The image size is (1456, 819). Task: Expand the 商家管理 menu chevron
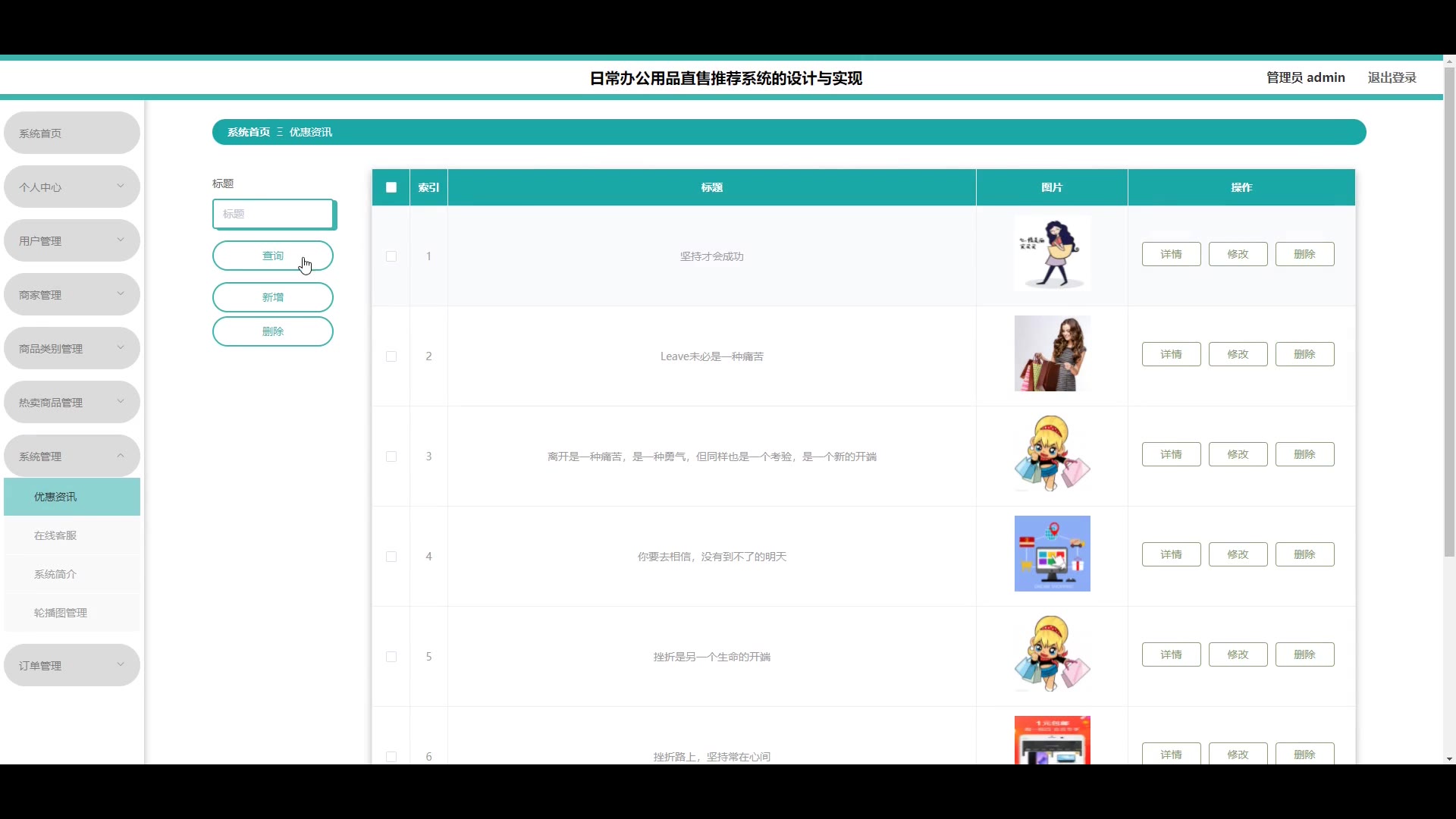click(121, 293)
